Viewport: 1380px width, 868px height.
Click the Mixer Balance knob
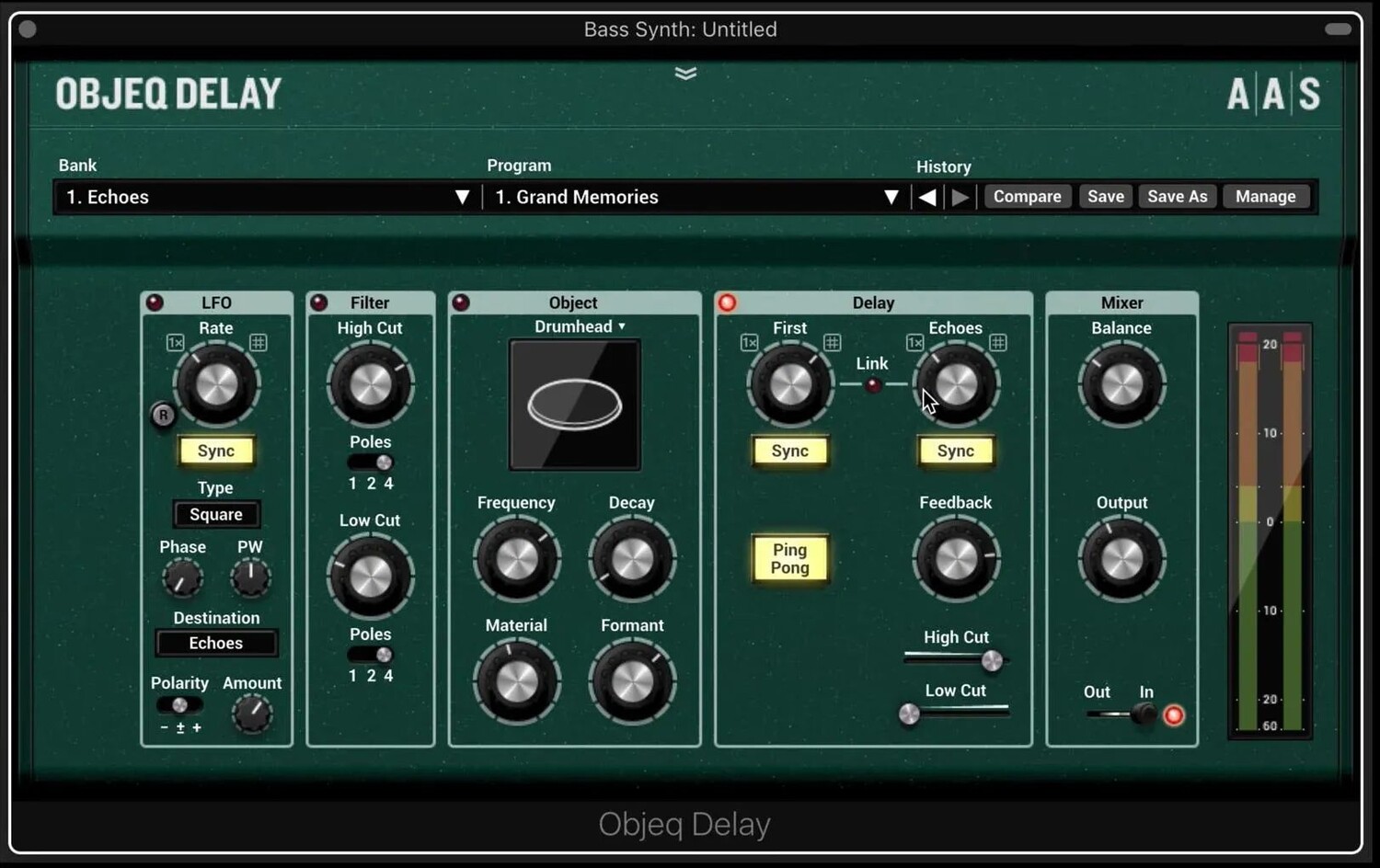click(x=1121, y=384)
